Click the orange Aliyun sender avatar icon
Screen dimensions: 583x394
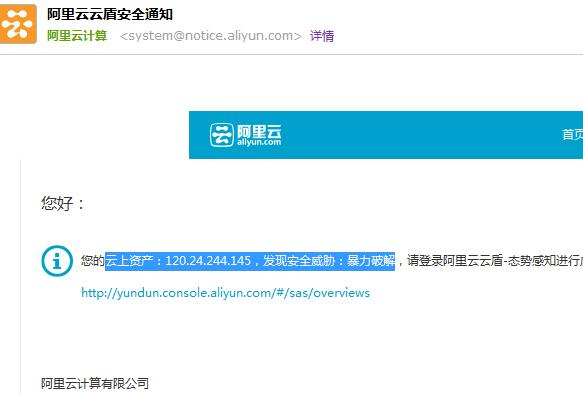(18, 24)
